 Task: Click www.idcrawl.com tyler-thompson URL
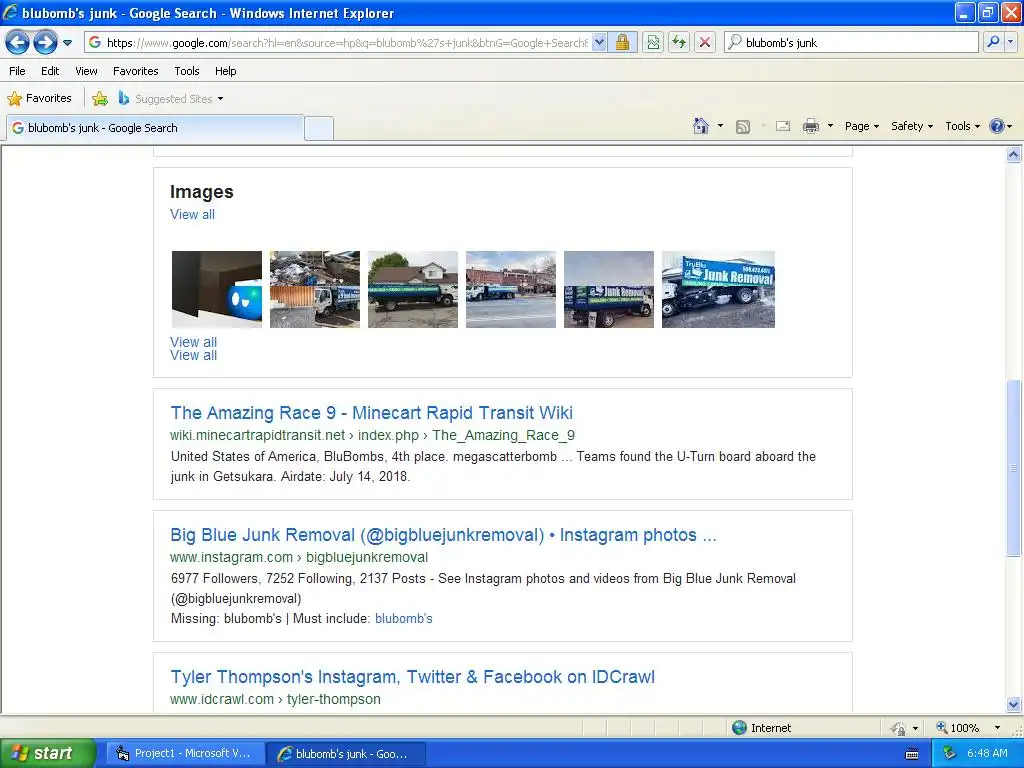[x=275, y=699]
